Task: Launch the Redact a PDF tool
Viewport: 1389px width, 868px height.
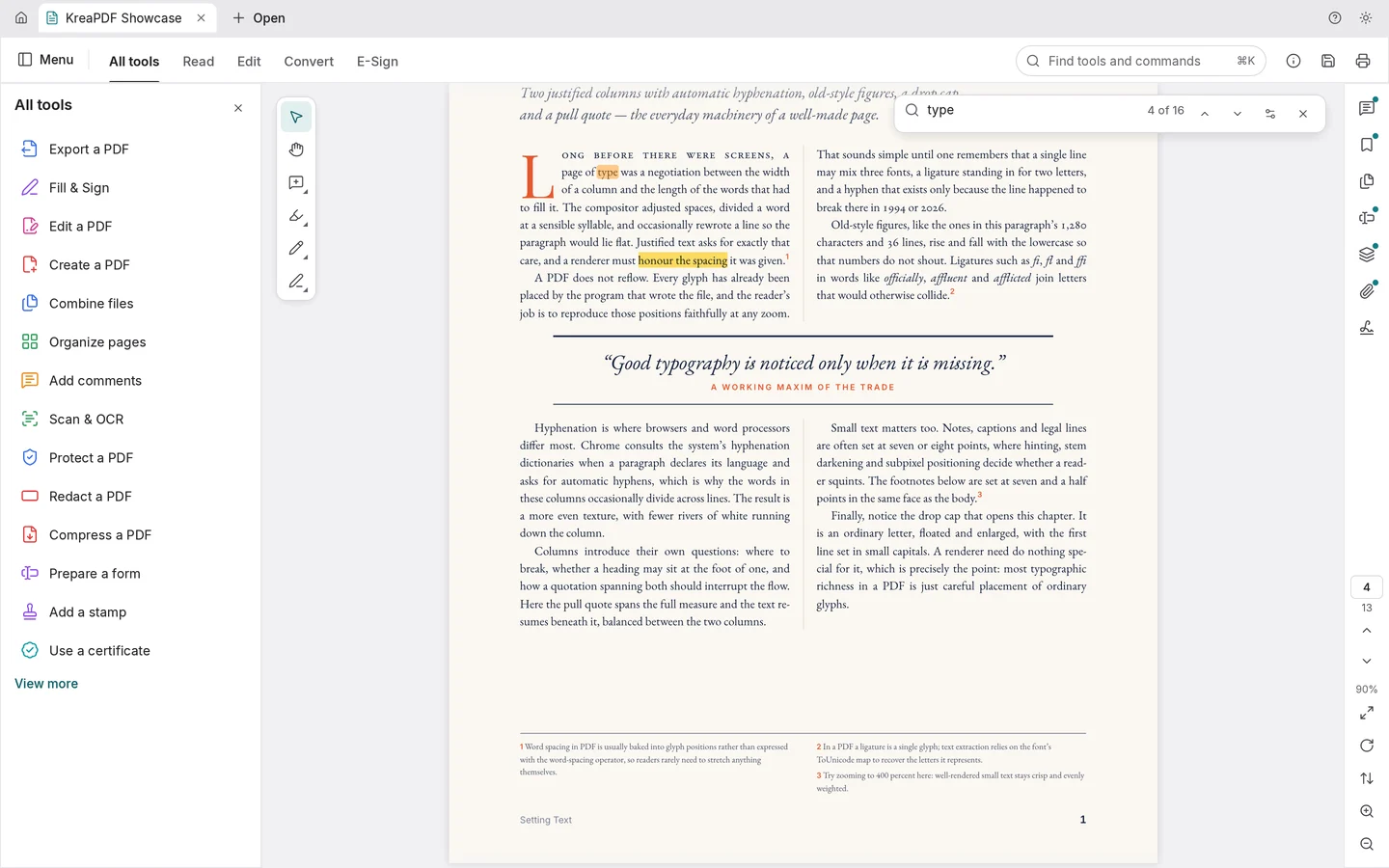Action: (x=130, y=497)
